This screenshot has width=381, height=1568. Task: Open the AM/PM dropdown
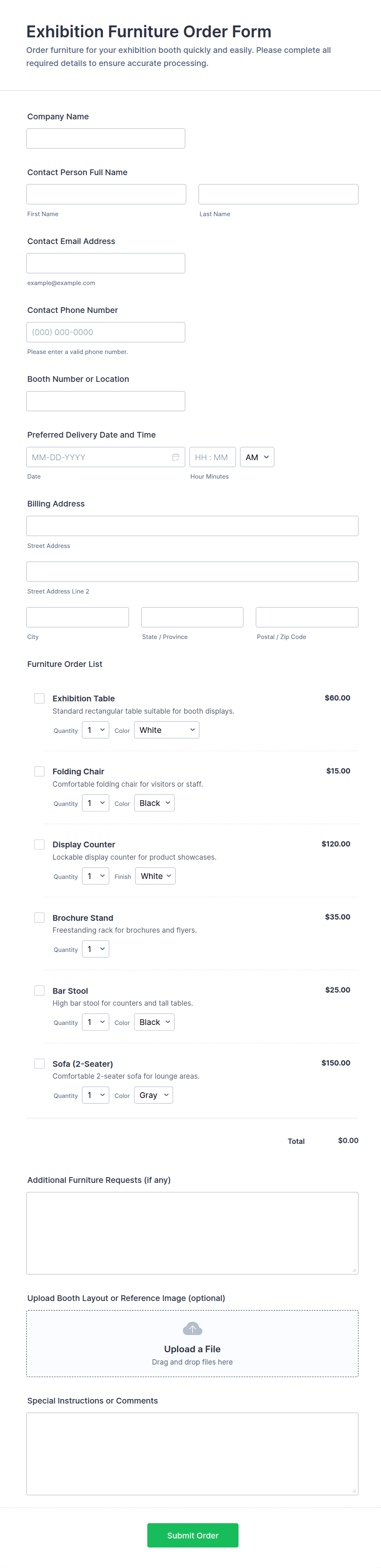pos(257,457)
